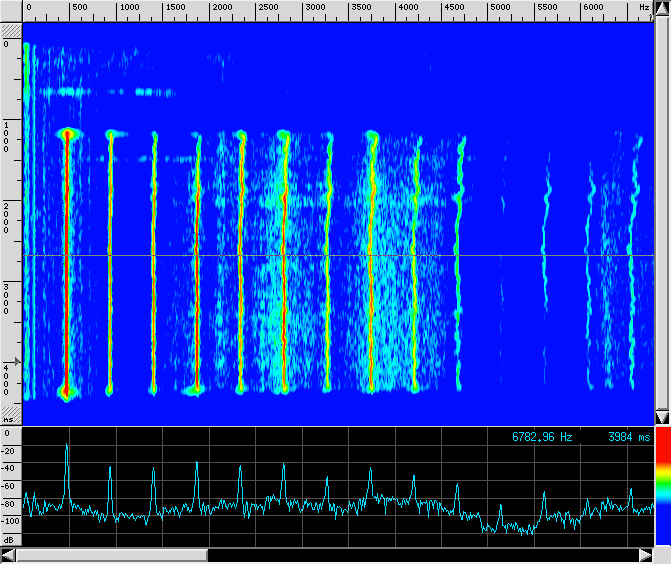Screen dimensions: 671x564
Task: Click the 3000 mark on the frequency ruler
Action: tap(314, 8)
